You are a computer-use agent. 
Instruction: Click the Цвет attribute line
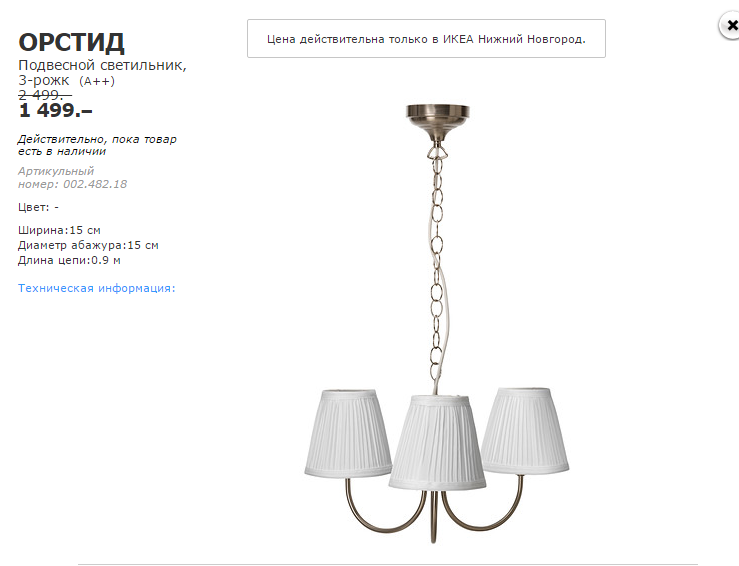click(38, 207)
